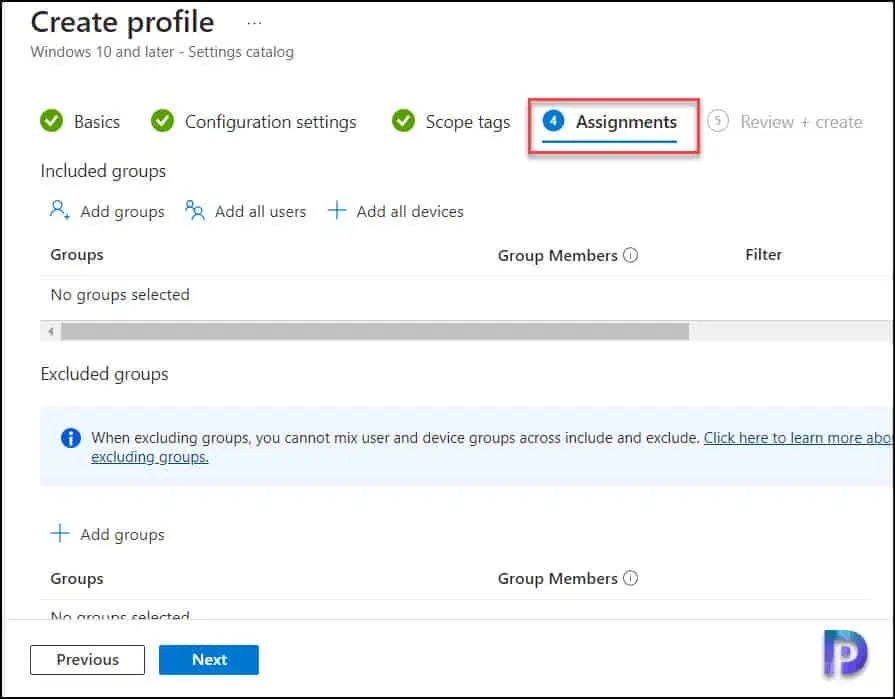Click the step 5 circle icon
Image resolution: width=895 pixels, height=699 pixels.
[x=717, y=121]
